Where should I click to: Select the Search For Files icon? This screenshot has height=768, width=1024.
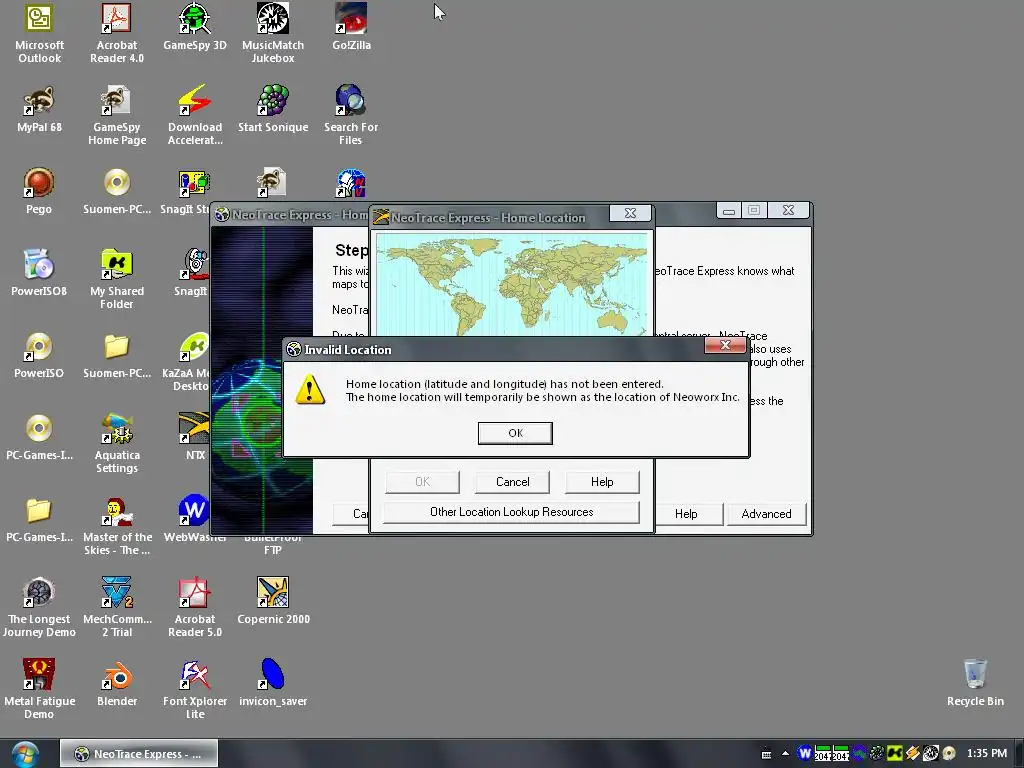[x=351, y=115]
